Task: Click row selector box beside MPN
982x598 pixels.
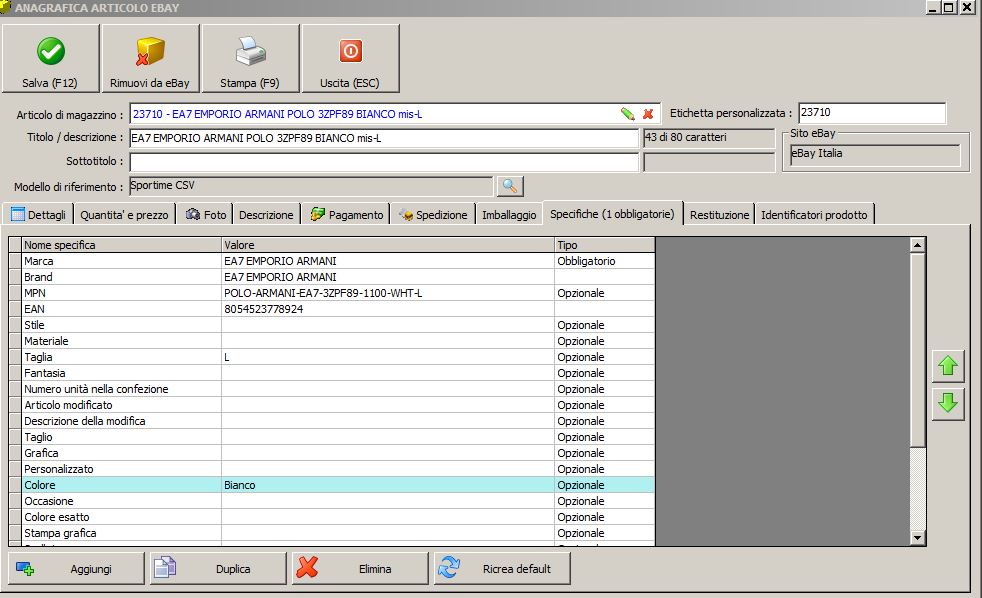Action: [15, 293]
